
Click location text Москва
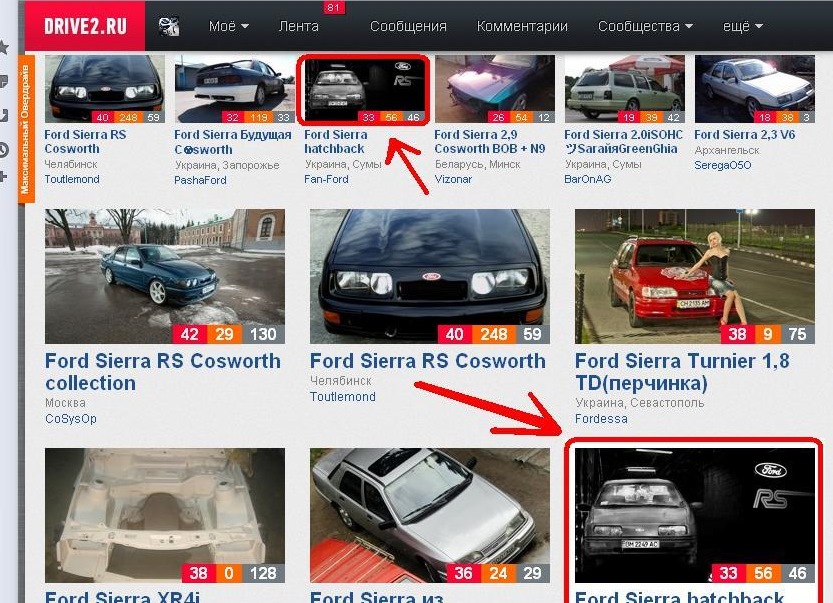(x=65, y=403)
